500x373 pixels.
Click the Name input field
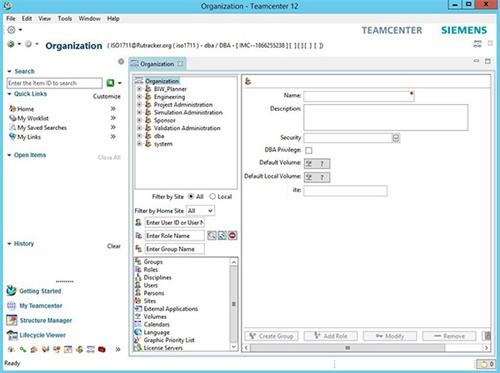point(359,96)
